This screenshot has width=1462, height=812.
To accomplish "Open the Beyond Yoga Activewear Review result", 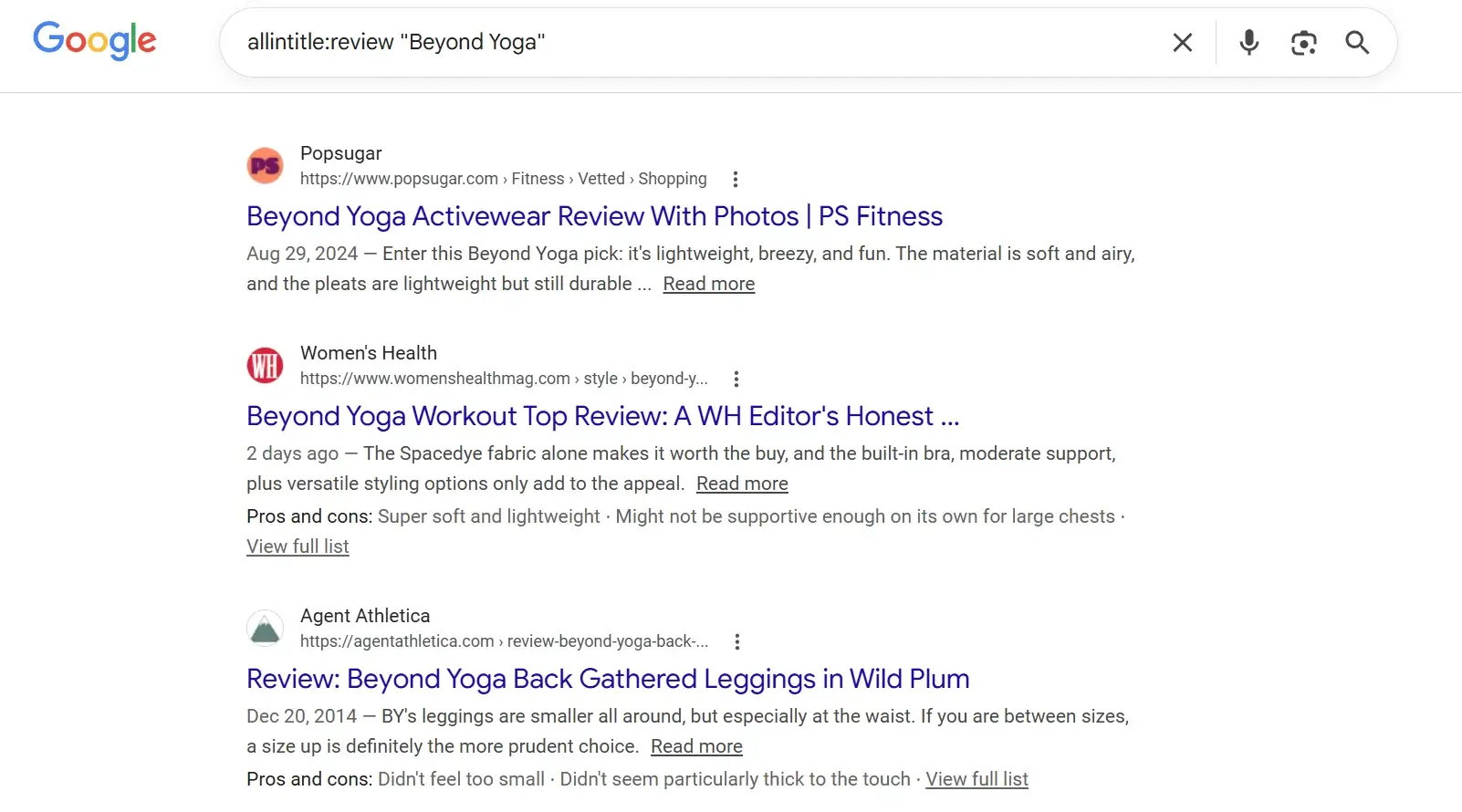I will pos(593,216).
